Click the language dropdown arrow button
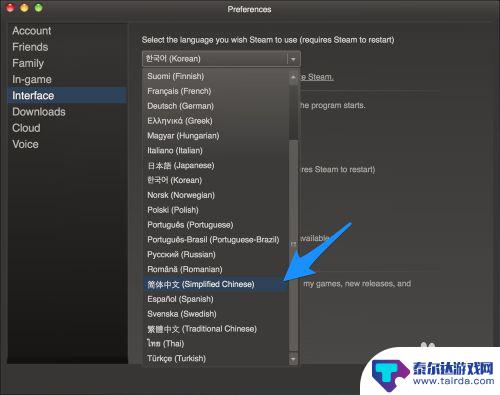The image size is (500, 395). pyautogui.click(x=293, y=59)
